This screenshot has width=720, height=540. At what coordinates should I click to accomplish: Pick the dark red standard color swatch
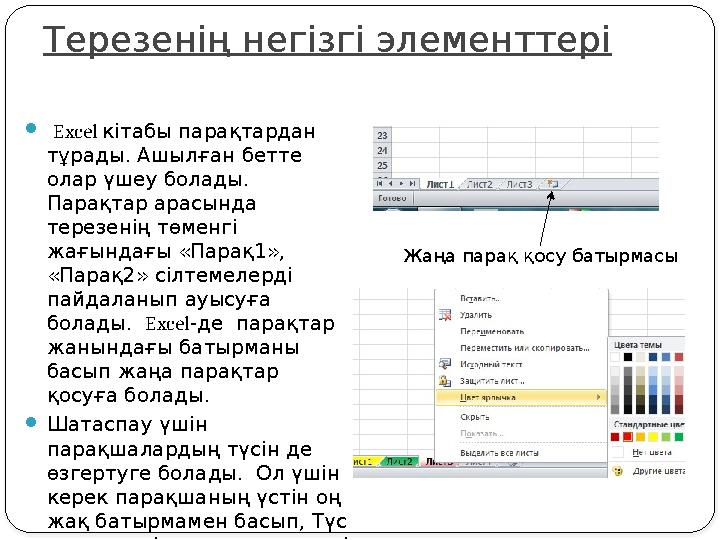coord(615,437)
